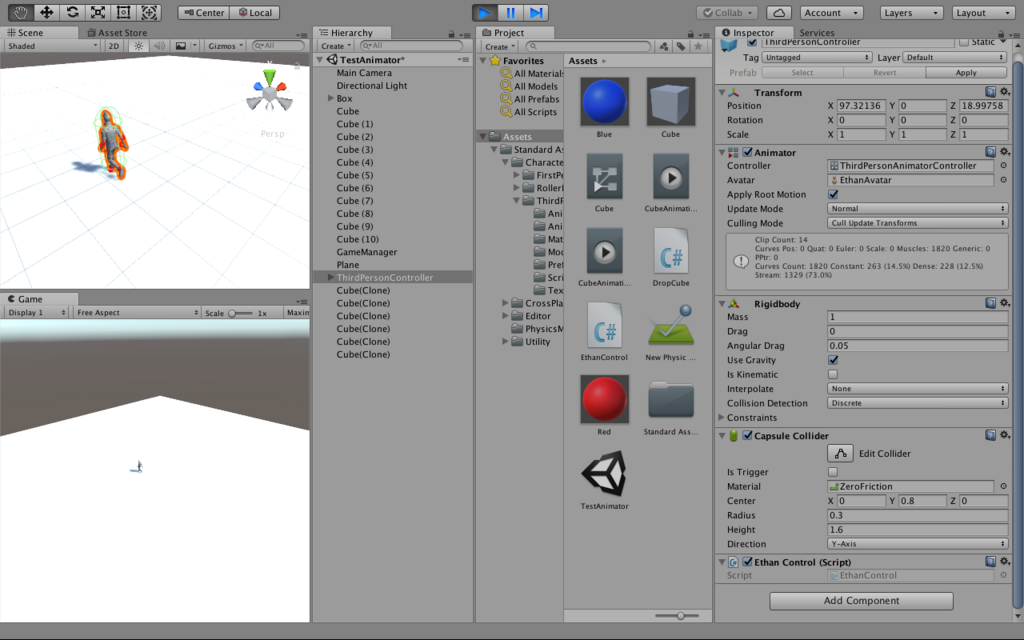Open the Layout menu

[x=982, y=12]
